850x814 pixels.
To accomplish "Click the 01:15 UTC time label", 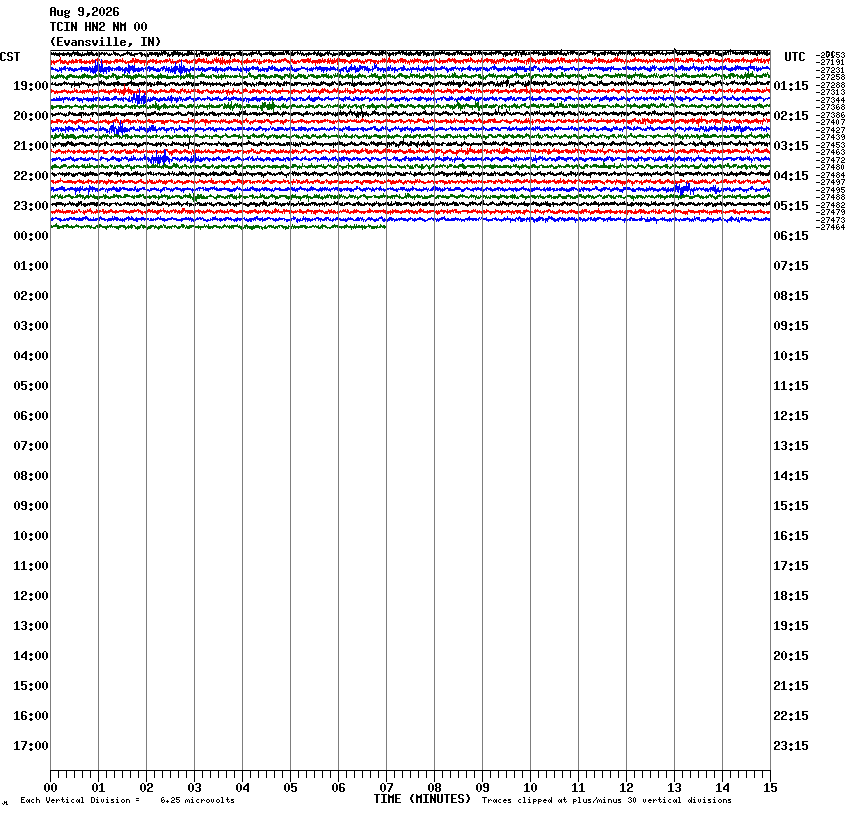I will 791,86.
